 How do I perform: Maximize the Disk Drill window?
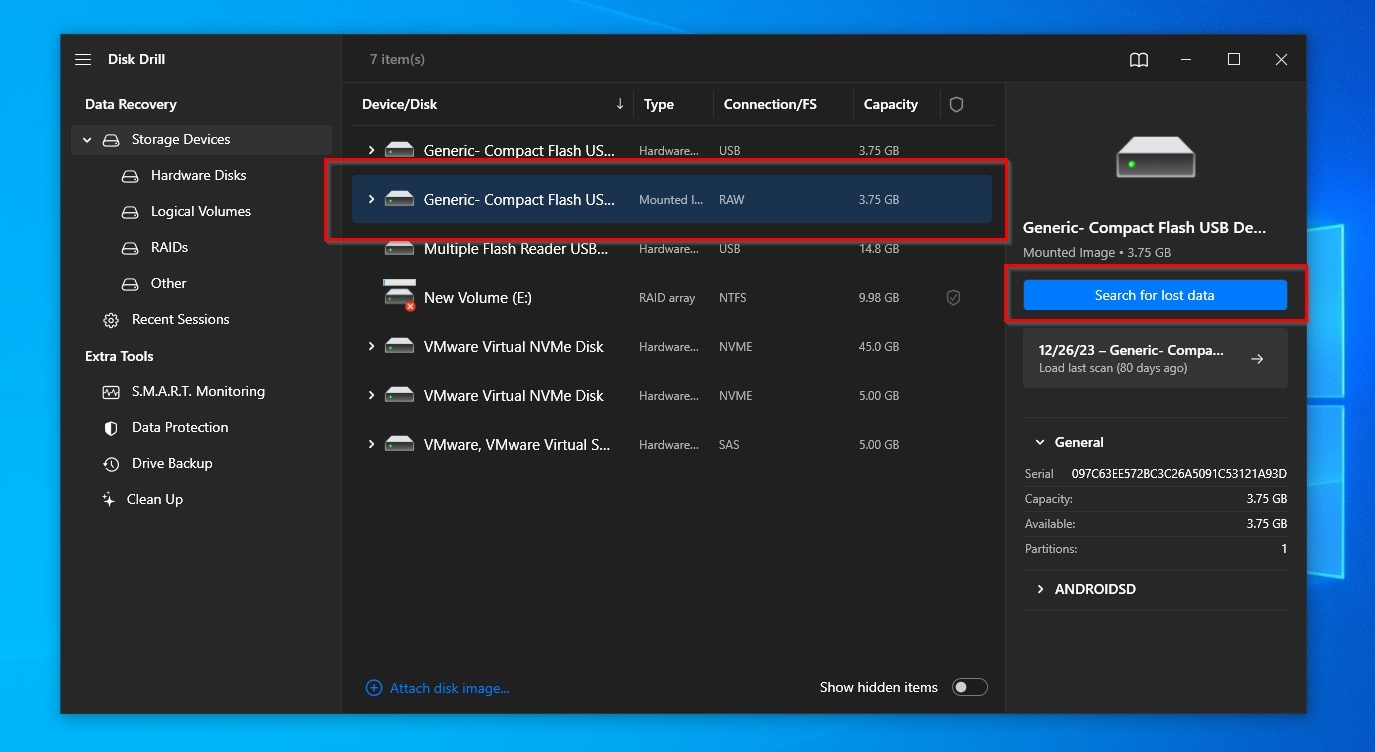tap(1234, 60)
